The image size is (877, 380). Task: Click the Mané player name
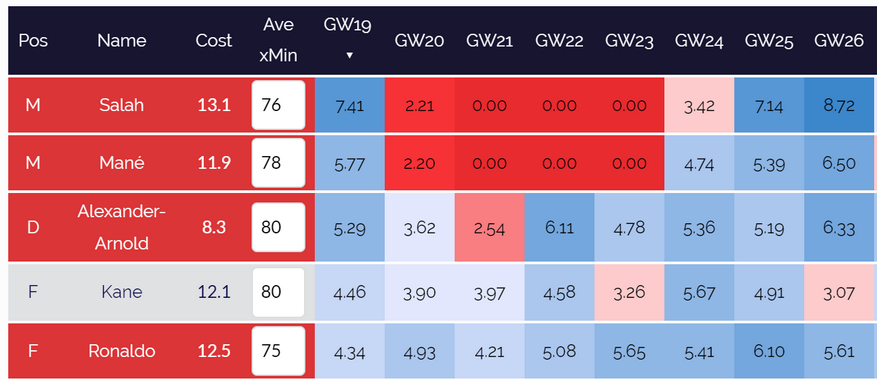pyautogui.click(x=121, y=163)
